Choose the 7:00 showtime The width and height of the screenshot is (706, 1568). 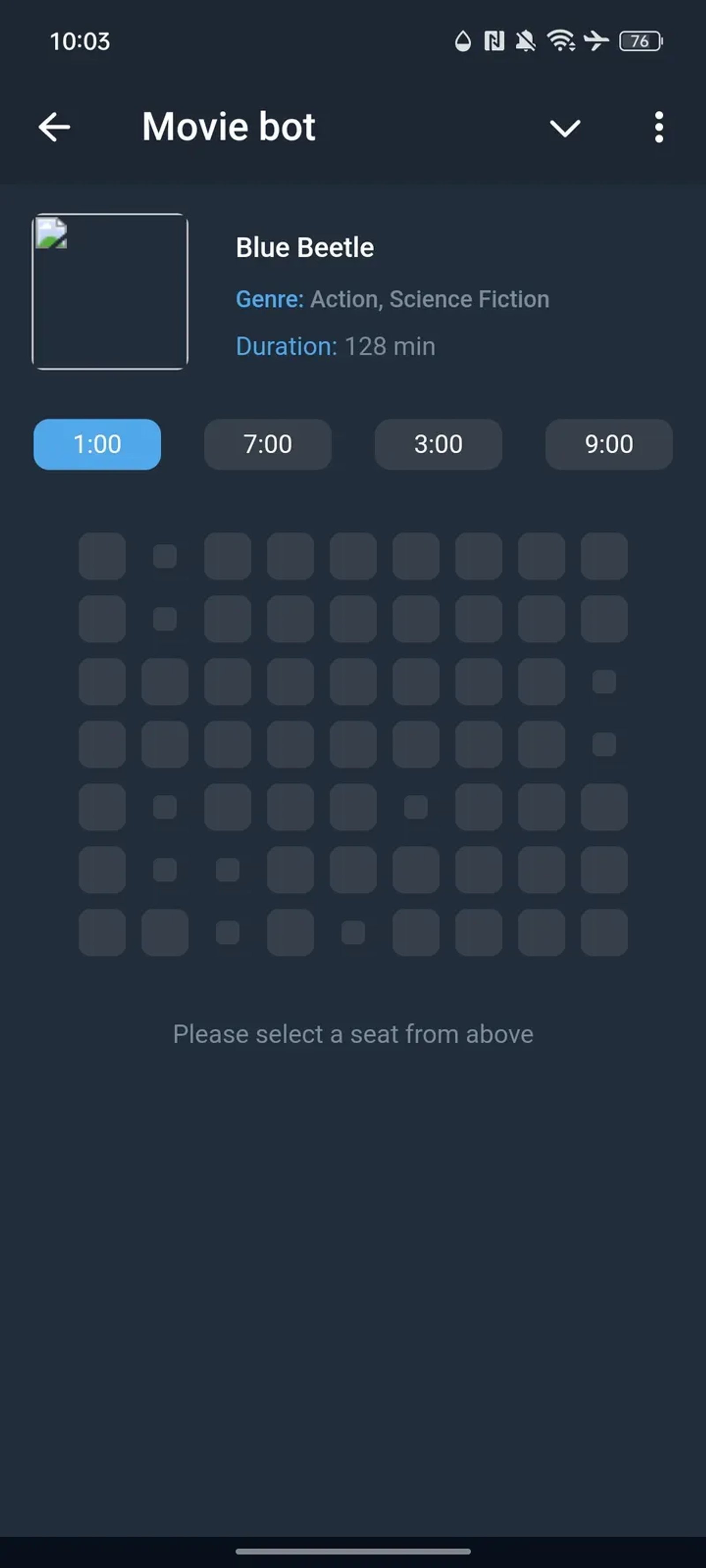tap(267, 444)
